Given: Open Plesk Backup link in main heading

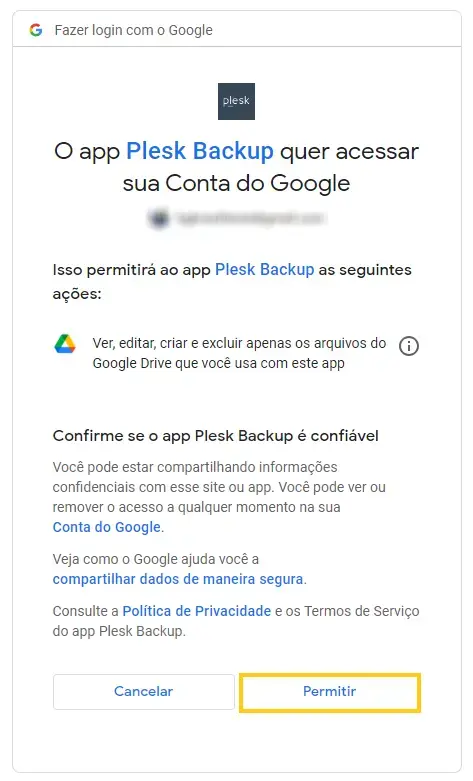Looking at the screenshot, I should pos(200,151).
